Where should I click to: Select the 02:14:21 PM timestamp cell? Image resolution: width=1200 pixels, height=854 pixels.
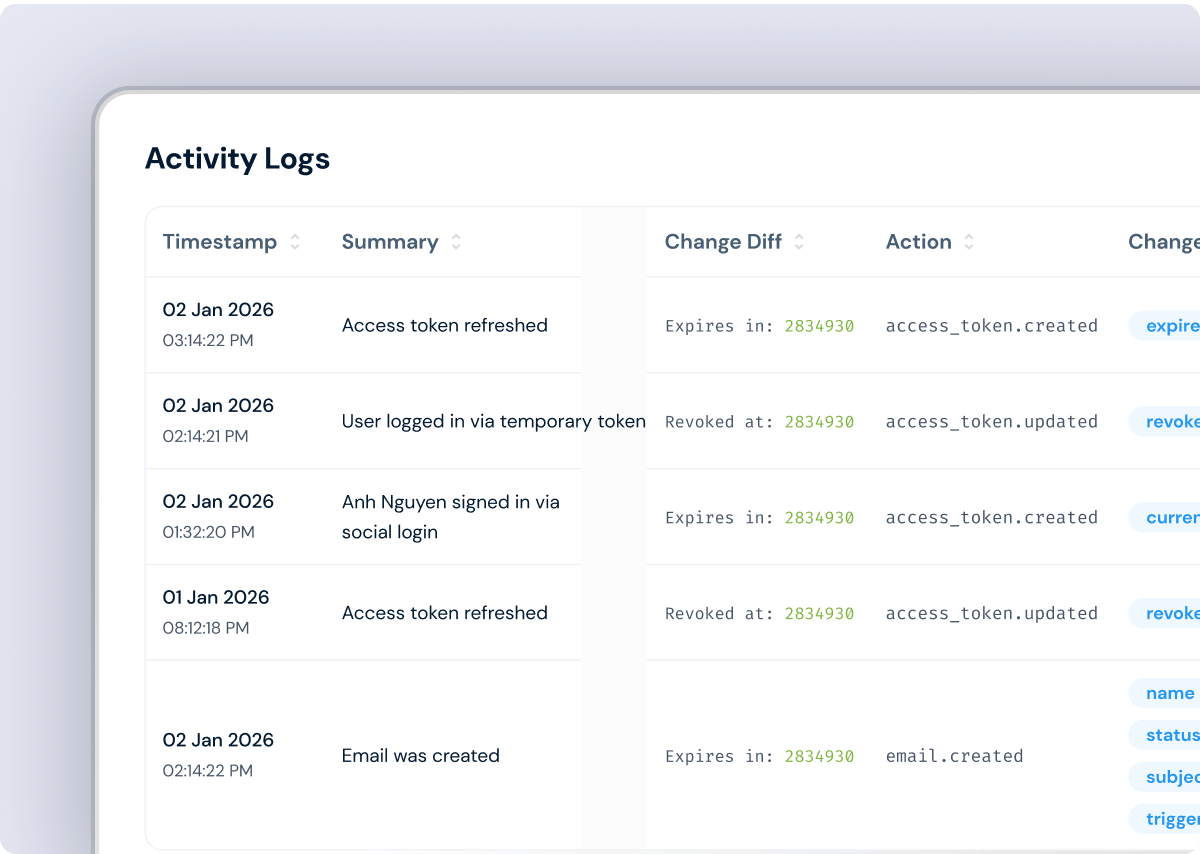[218, 421]
